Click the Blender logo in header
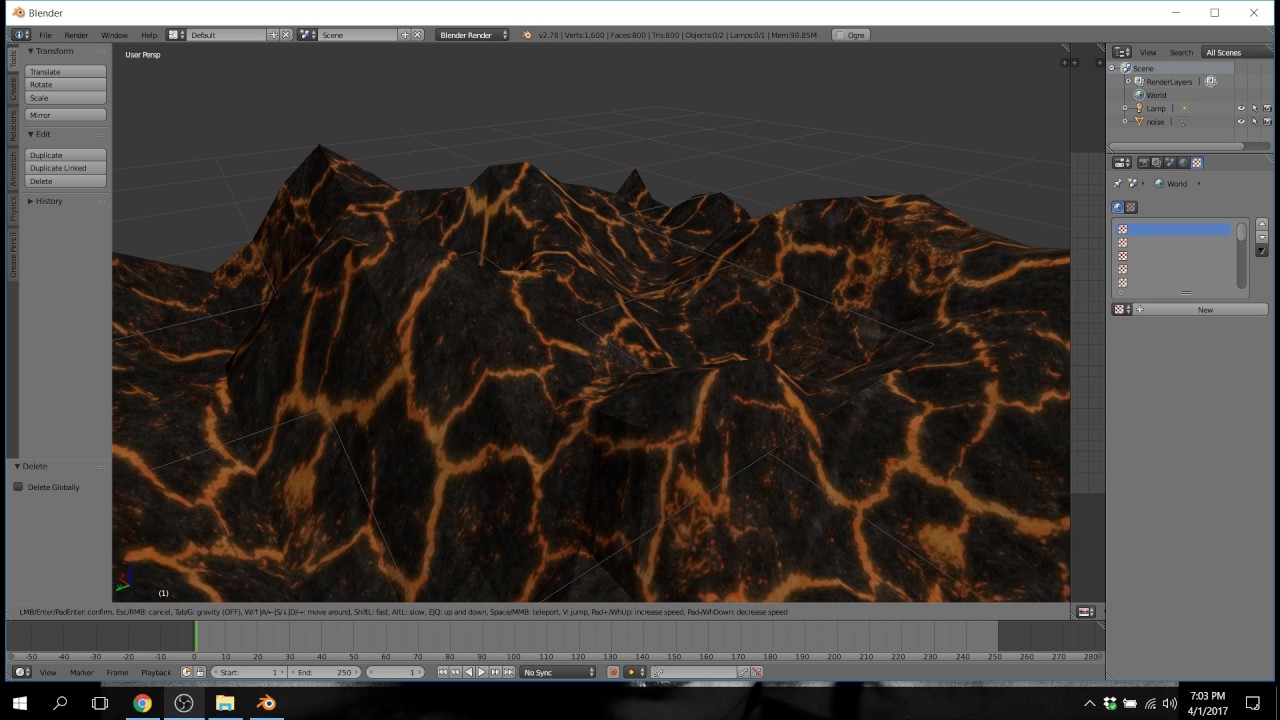Image resolution: width=1280 pixels, height=720 pixels. pos(527,35)
